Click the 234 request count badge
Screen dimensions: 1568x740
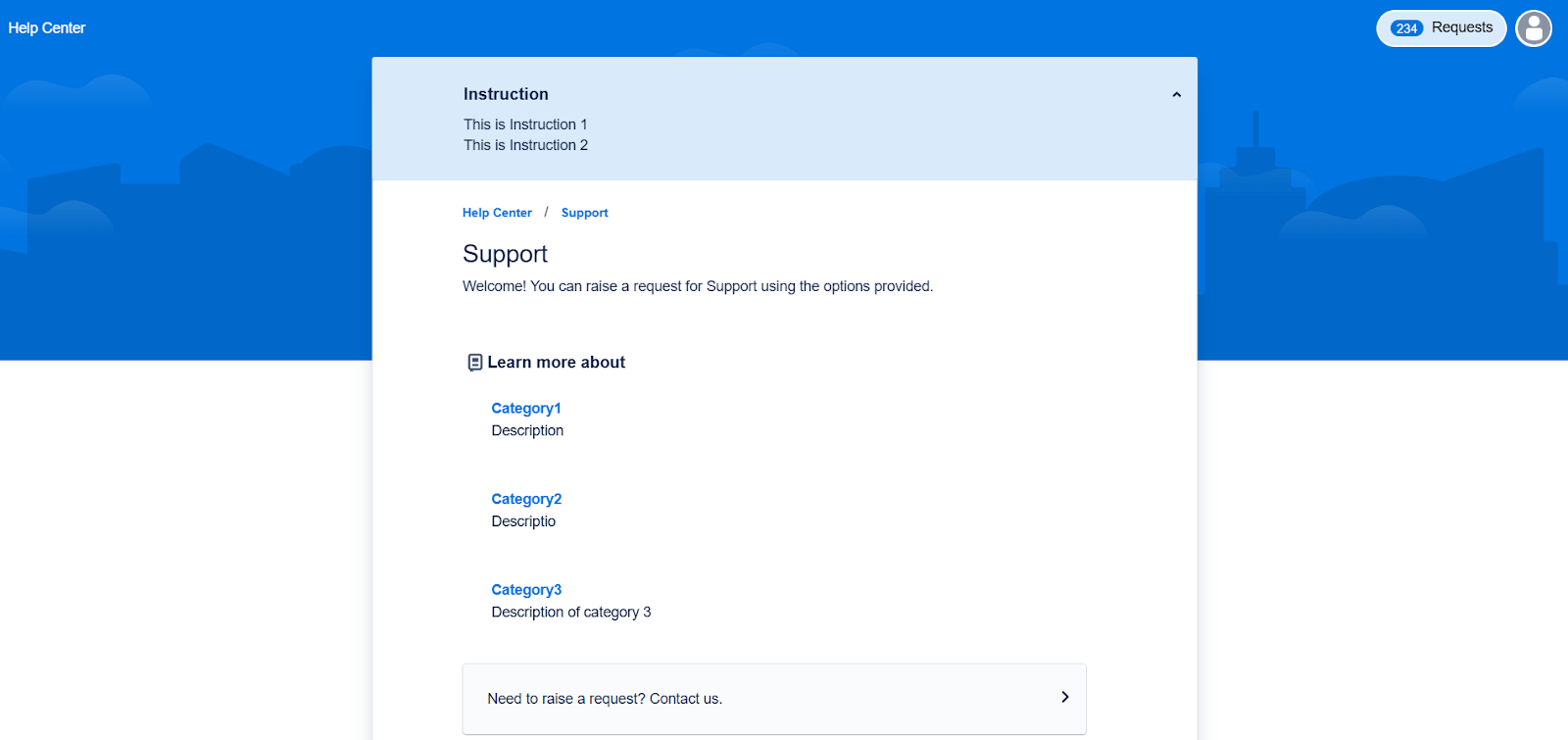(1407, 28)
